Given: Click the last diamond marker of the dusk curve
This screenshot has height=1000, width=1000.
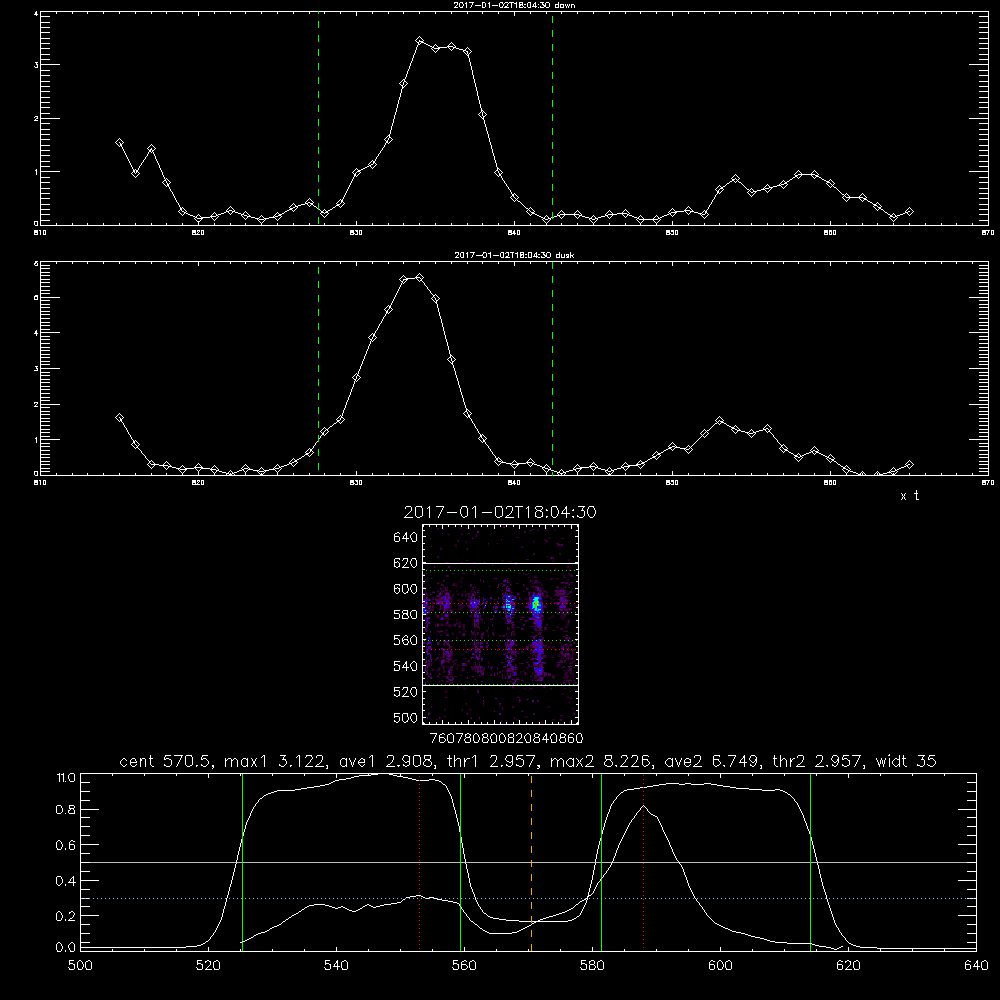Looking at the screenshot, I should (909, 464).
